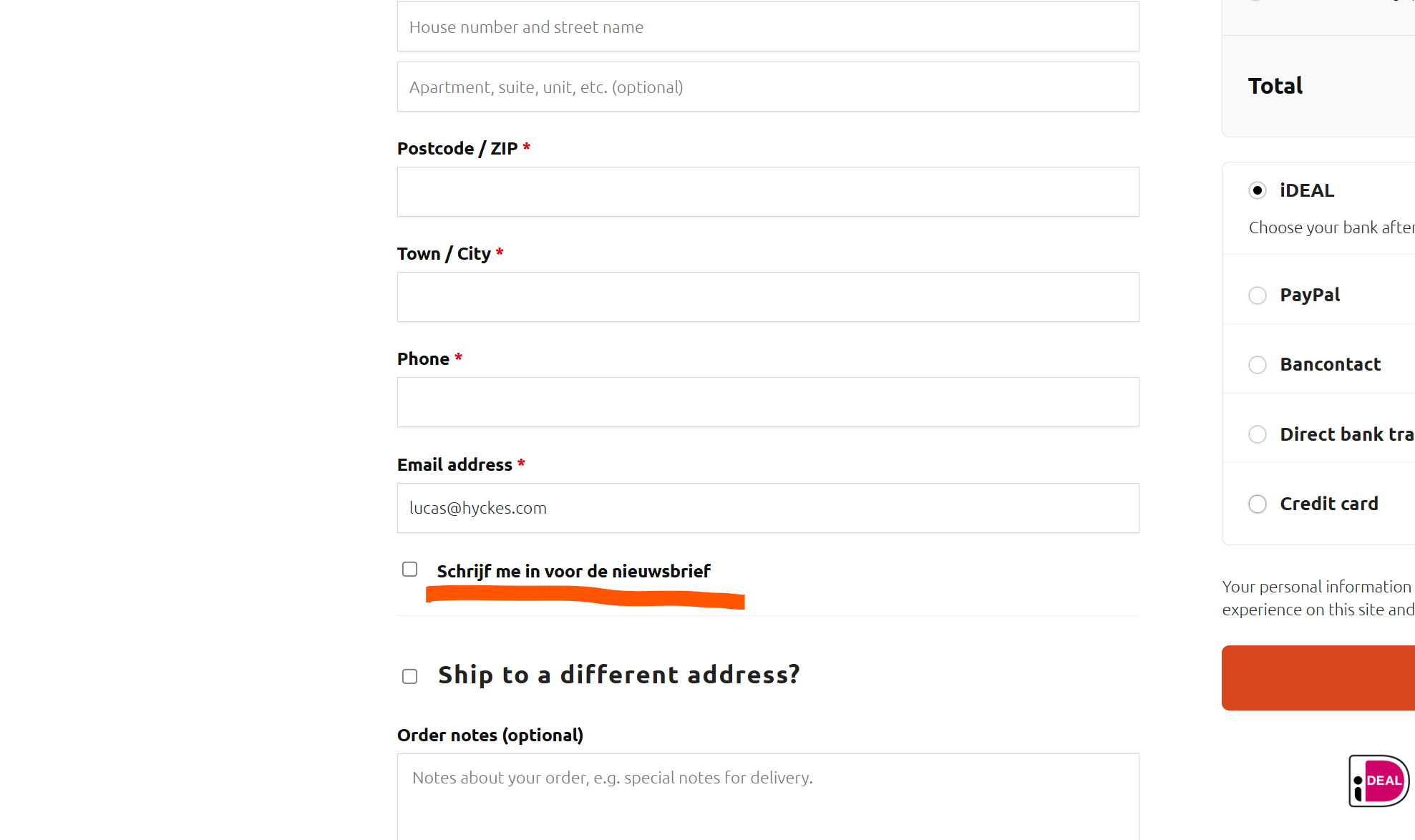This screenshot has height=840, width=1415.
Task: Focus the Apartment, suite, unit optional field
Action: [768, 87]
